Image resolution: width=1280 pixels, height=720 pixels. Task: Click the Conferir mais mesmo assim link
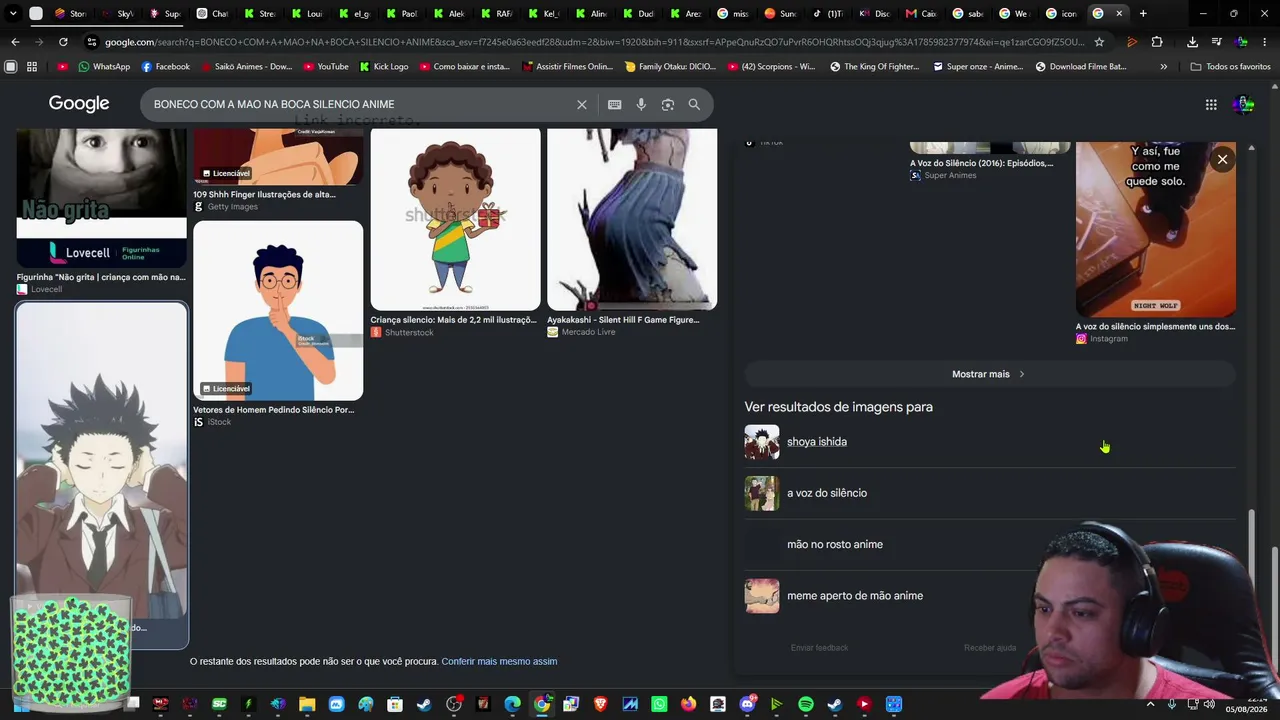[x=499, y=661]
